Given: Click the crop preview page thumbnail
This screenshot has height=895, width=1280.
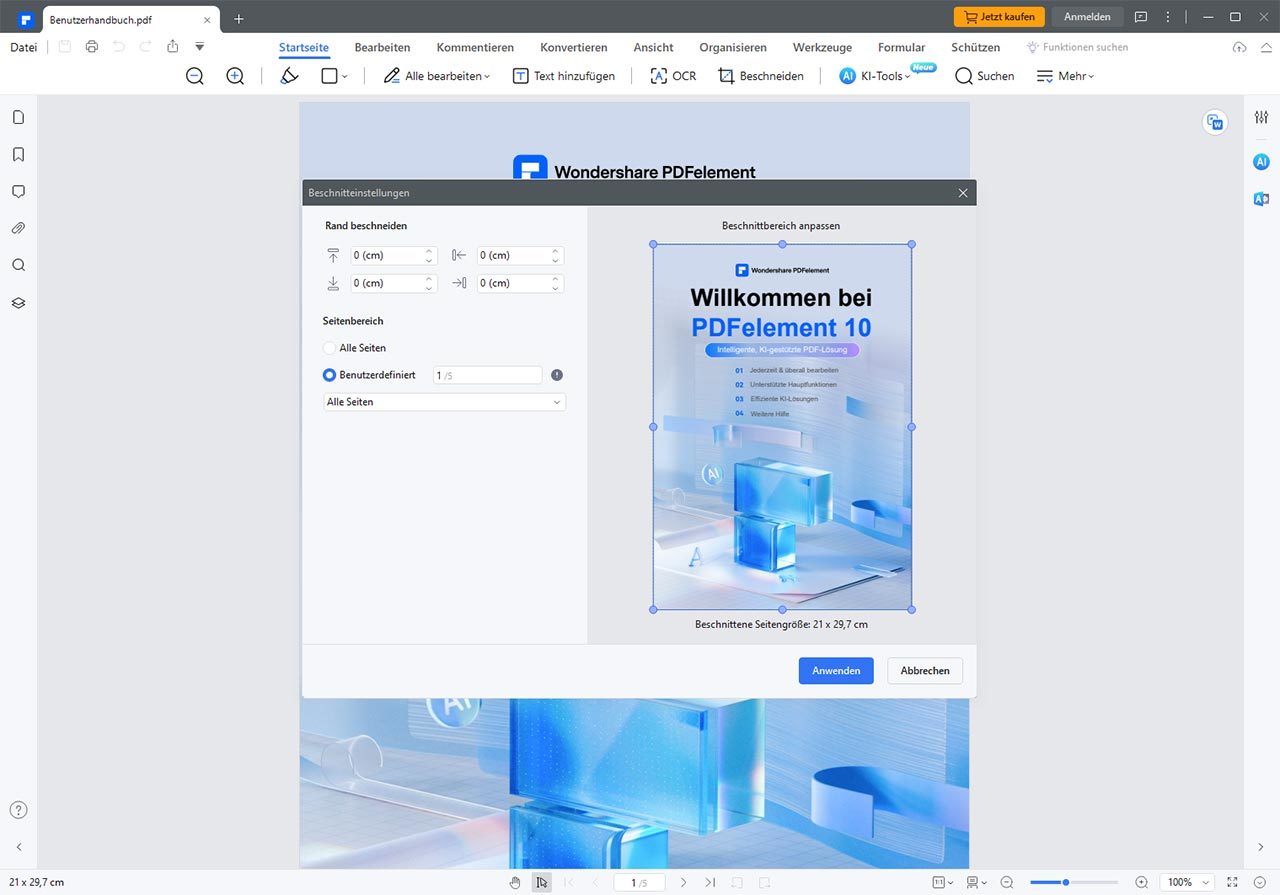Looking at the screenshot, I should pyautogui.click(x=782, y=427).
